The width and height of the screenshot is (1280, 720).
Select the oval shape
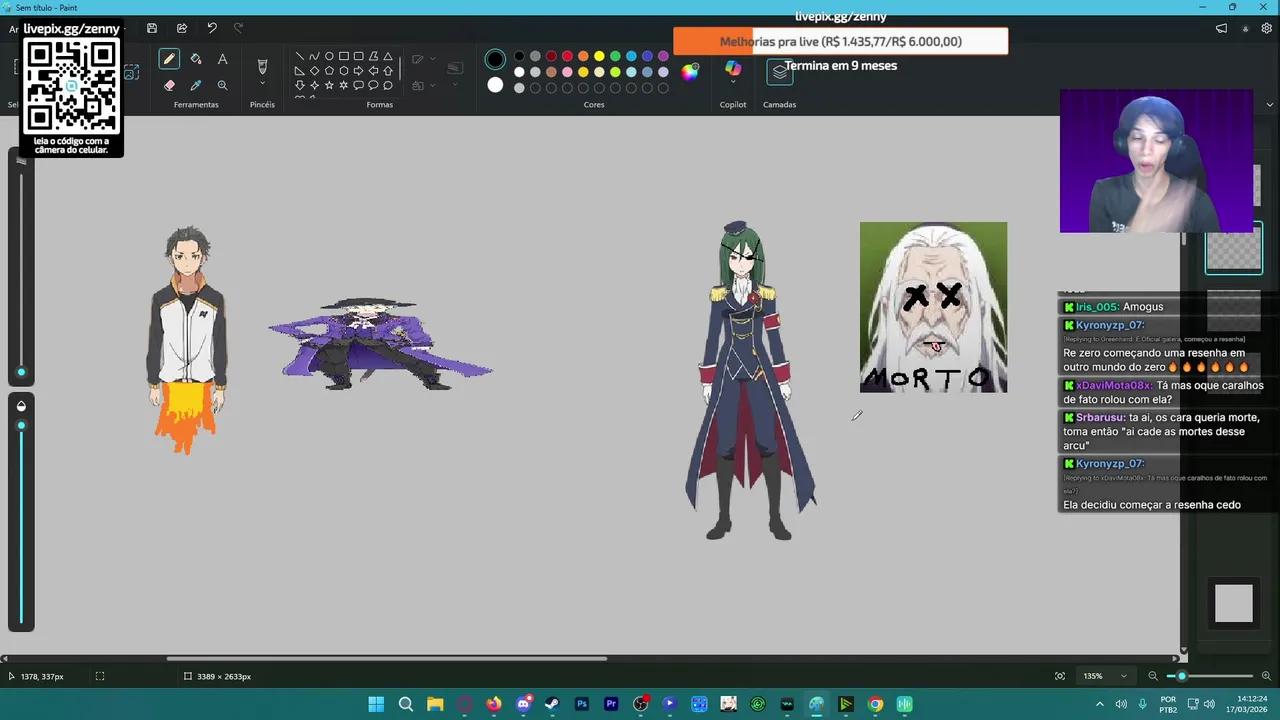329,57
